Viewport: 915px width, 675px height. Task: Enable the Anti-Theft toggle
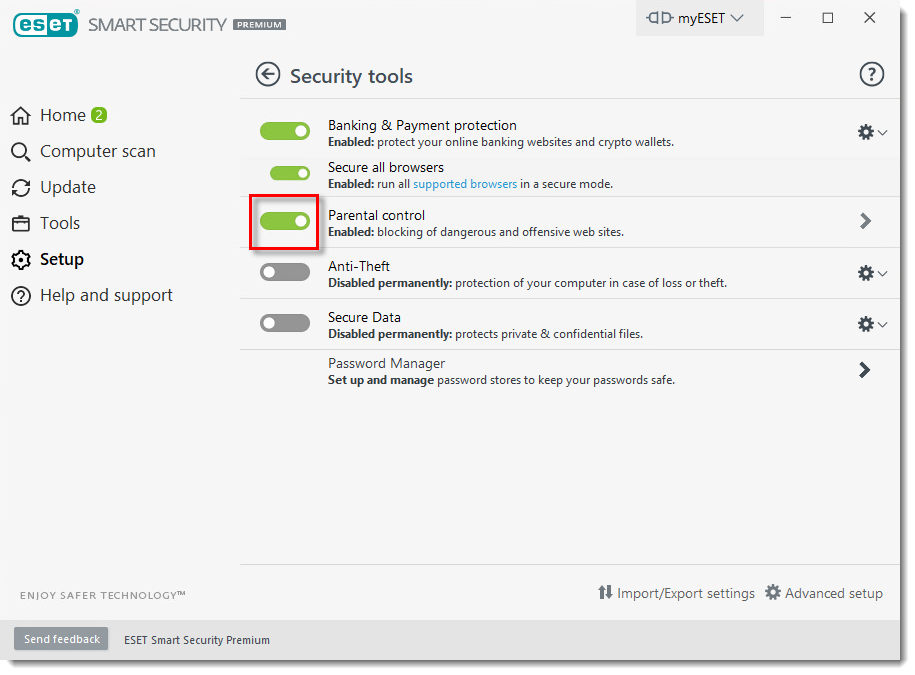tap(284, 271)
